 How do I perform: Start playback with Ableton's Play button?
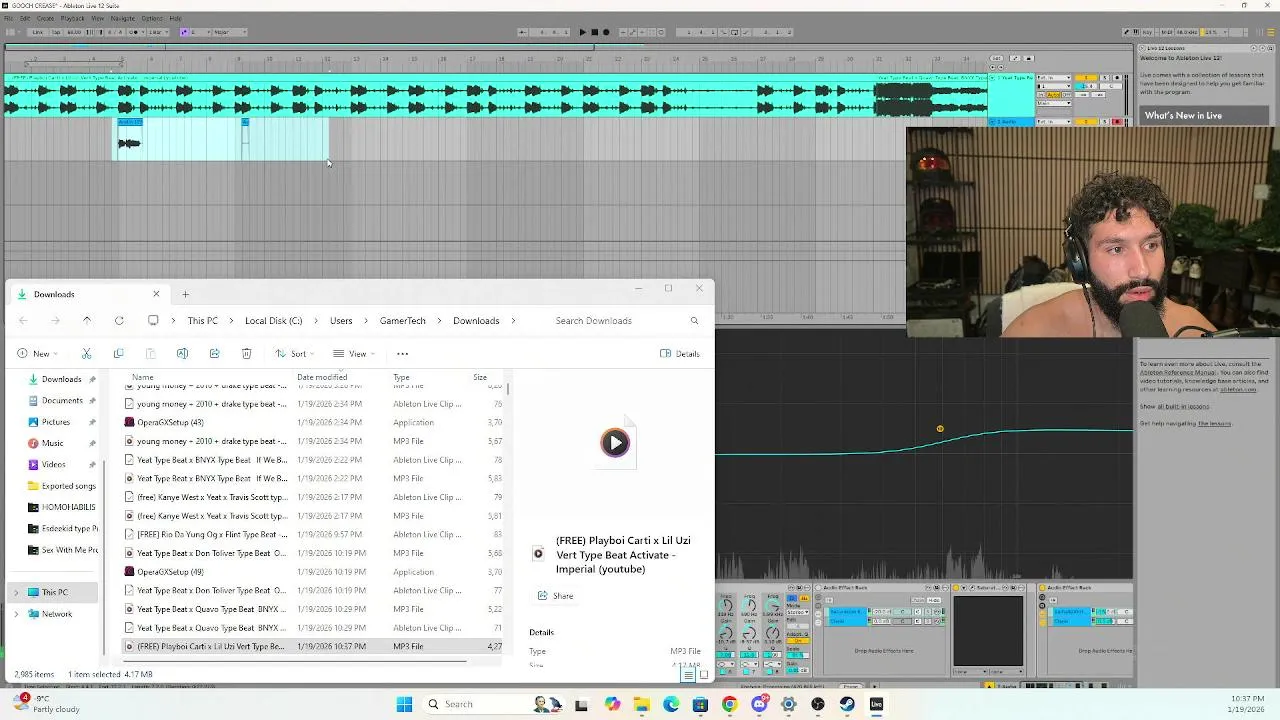583,32
